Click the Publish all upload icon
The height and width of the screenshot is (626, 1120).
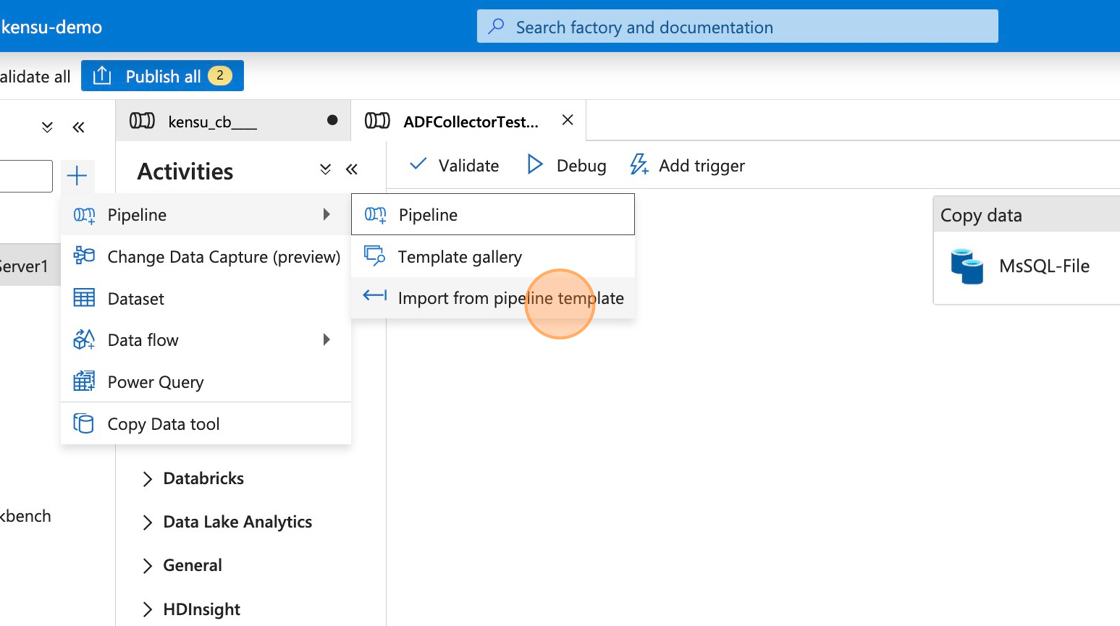[x=102, y=75]
